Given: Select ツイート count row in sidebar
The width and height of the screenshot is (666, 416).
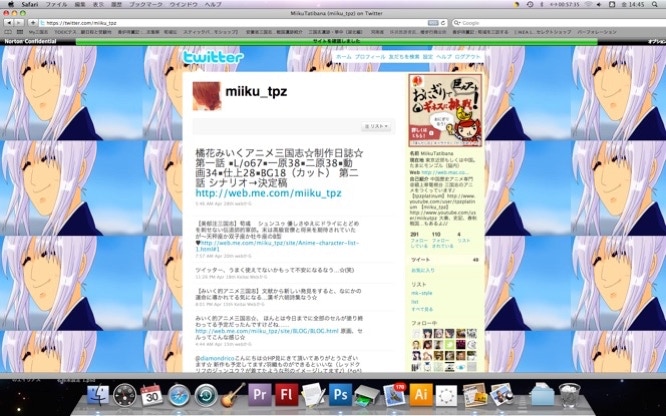Looking at the screenshot, I should [x=445, y=260].
